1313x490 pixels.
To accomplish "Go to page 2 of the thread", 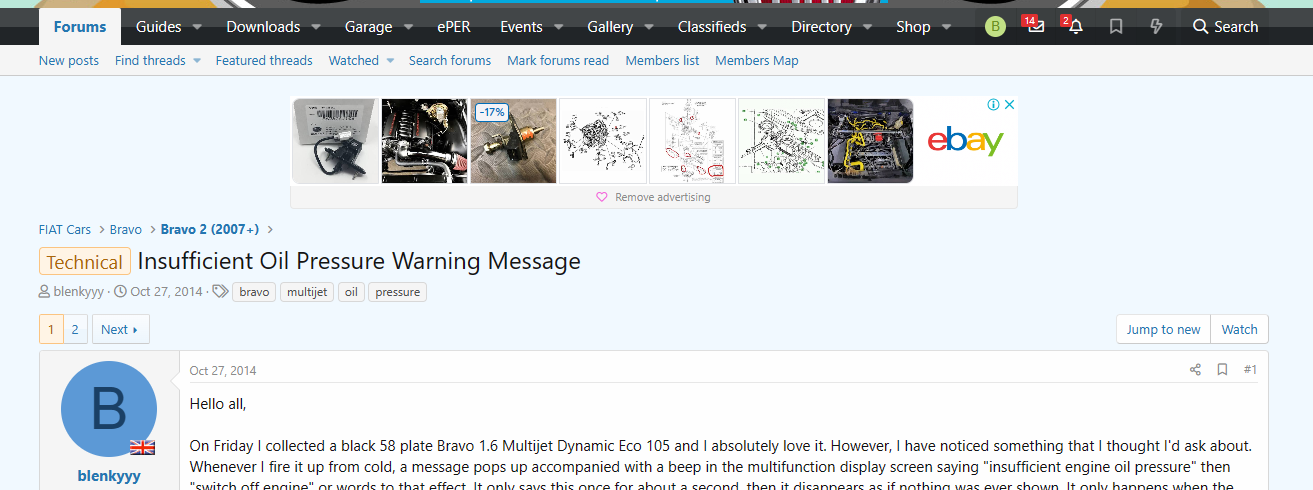I will click(x=75, y=329).
